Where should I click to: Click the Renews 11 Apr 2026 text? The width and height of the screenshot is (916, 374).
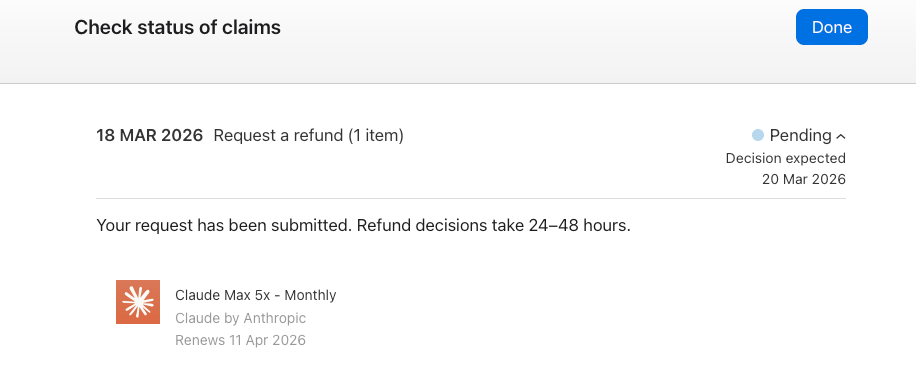click(x=240, y=340)
